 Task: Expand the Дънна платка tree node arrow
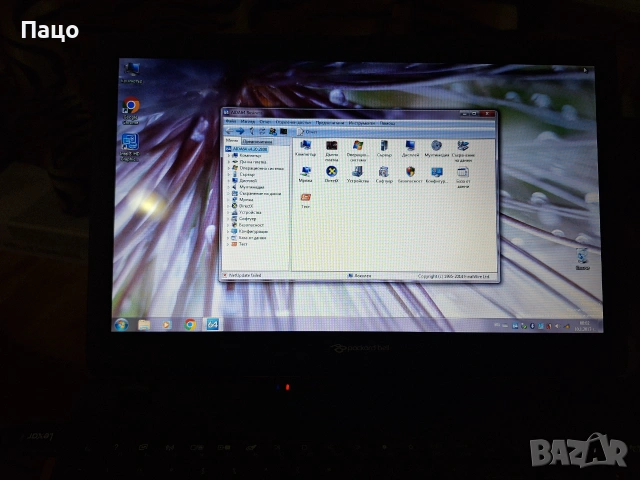pos(229,162)
